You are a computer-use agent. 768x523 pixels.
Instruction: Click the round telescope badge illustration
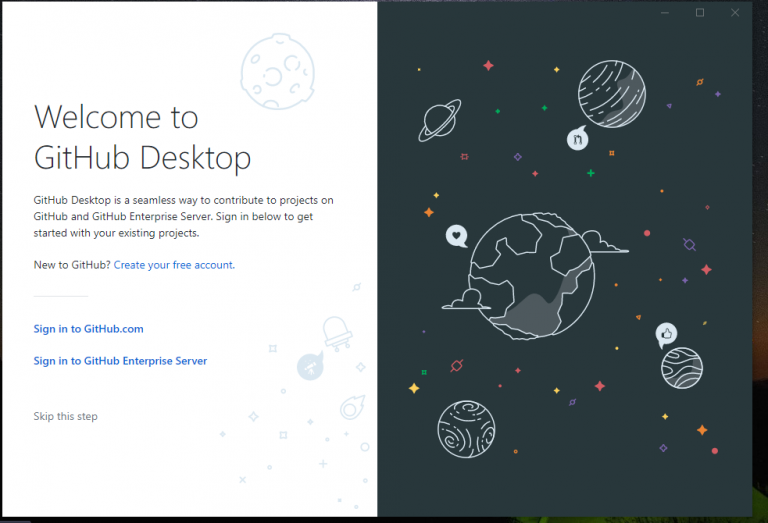(311, 368)
